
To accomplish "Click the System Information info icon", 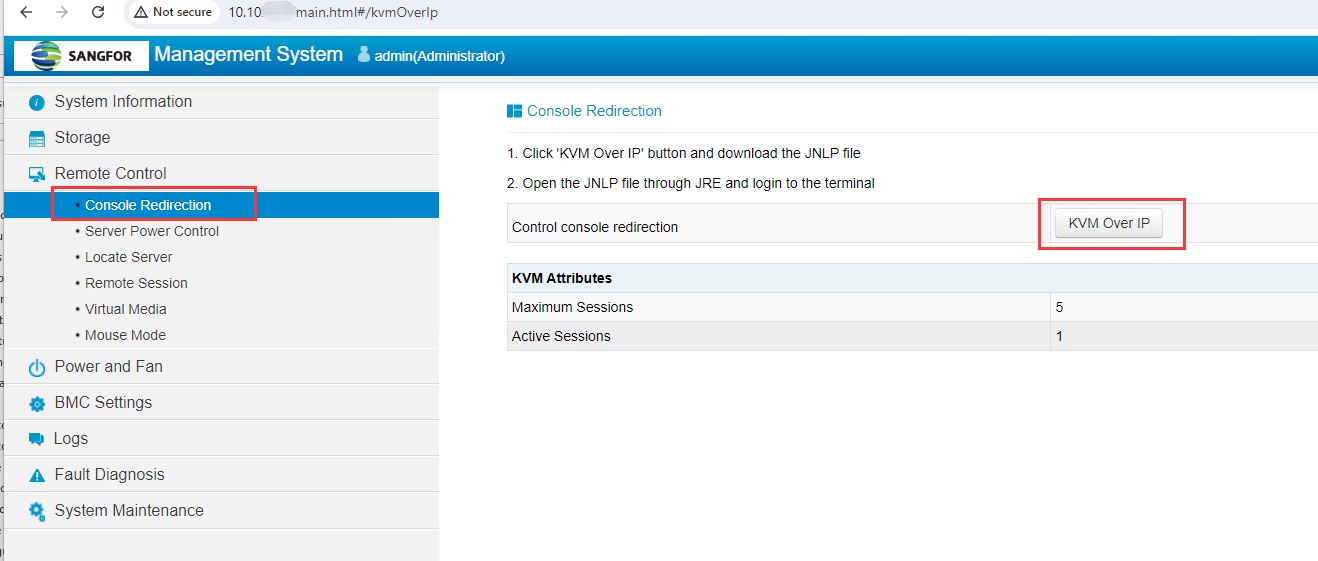I will click(x=37, y=102).
